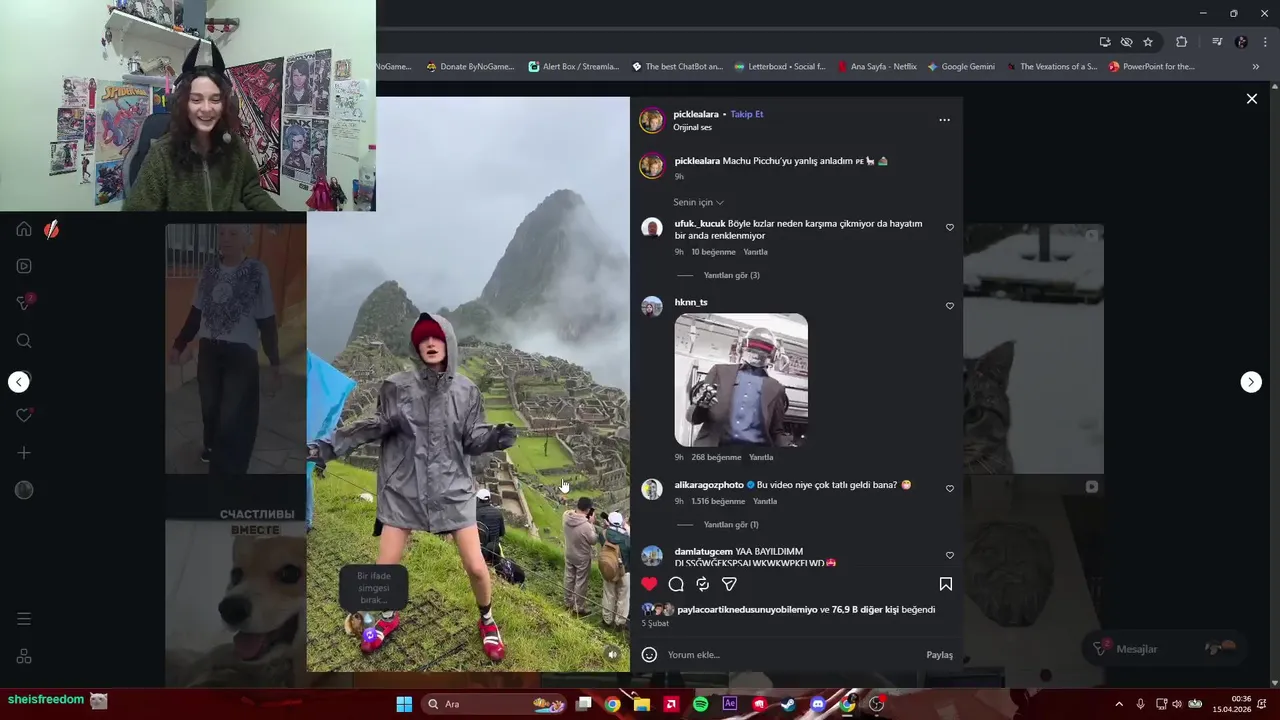This screenshot has height=720, width=1280.
Task: Open the Chrome media controls icon
Action: (1217, 42)
